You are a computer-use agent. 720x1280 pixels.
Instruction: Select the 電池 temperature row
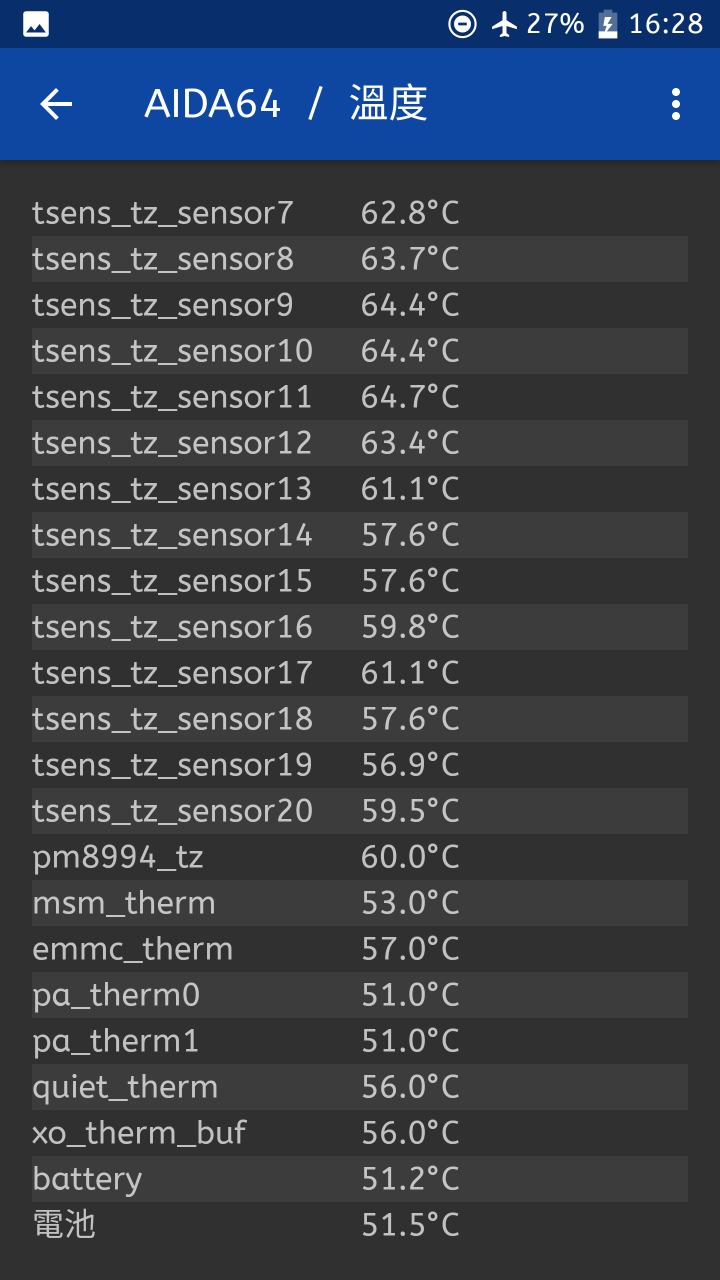[360, 1225]
